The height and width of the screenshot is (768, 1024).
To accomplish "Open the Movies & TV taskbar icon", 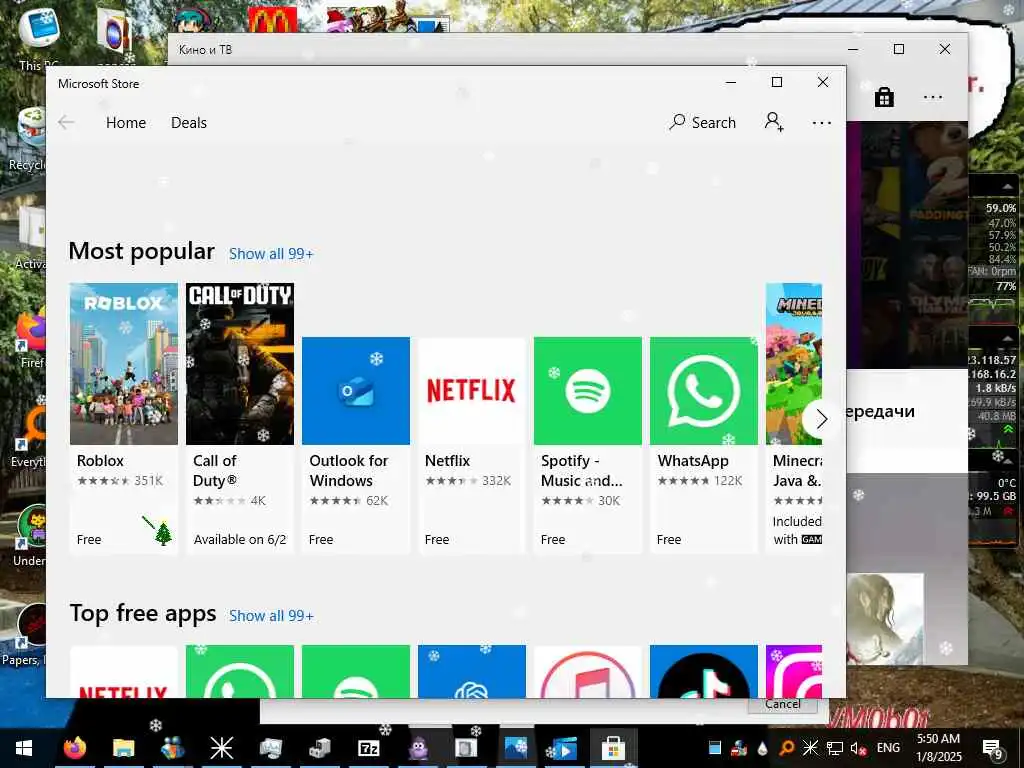I will [563, 748].
